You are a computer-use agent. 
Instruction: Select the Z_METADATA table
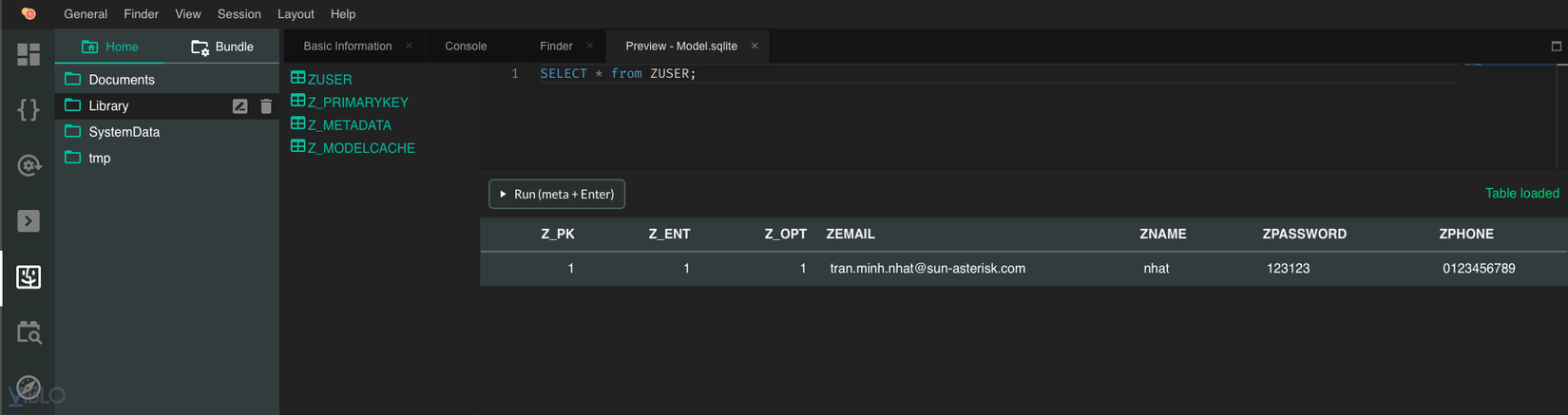(x=349, y=125)
